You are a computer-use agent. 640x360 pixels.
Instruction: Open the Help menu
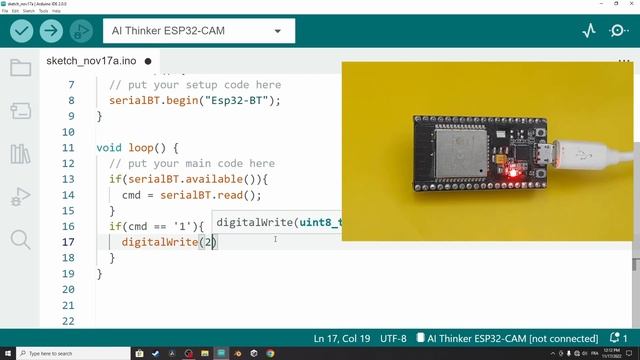[56, 11]
